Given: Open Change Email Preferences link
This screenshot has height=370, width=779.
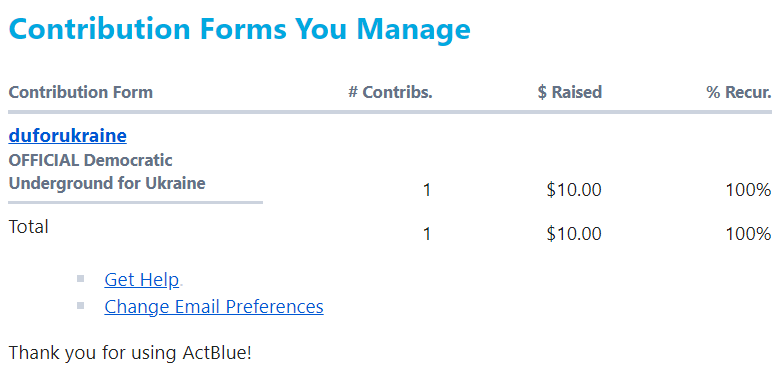Looking at the screenshot, I should coord(214,306).
